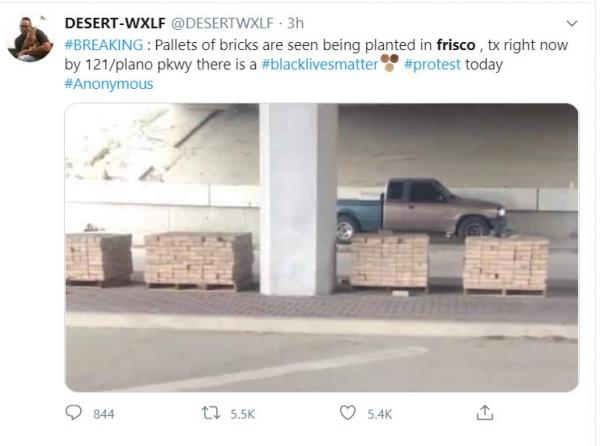Open the #BREAKING hashtag link
This screenshot has height=446, width=600.
(x=104, y=45)
